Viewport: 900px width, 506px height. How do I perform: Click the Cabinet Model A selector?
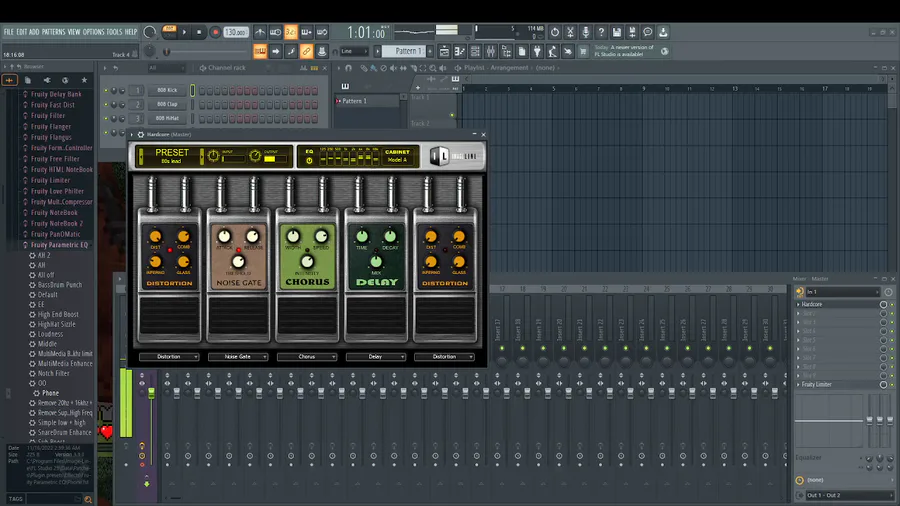tap(397, 156)
